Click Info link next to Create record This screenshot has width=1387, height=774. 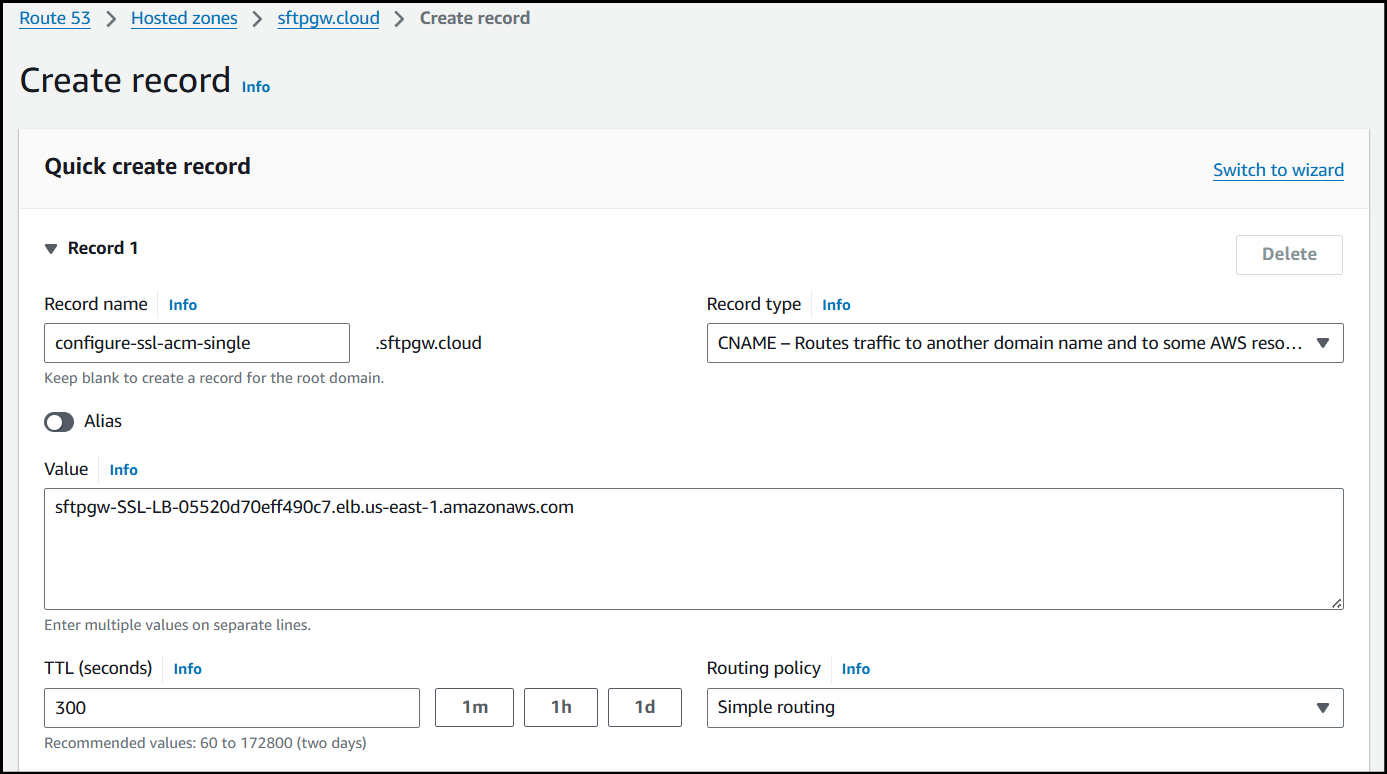click(256, 87)
